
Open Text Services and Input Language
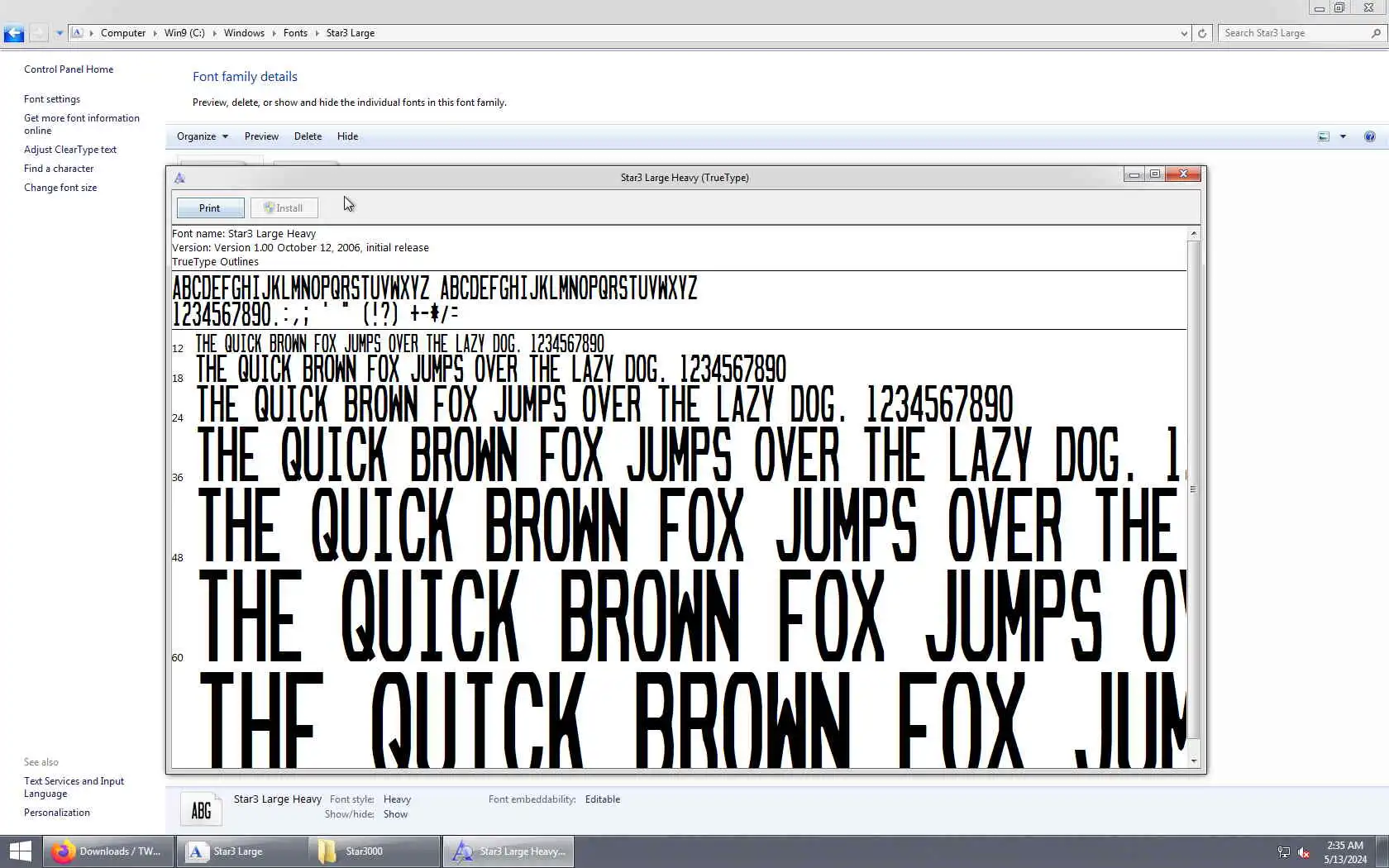[x=74, y=787]
